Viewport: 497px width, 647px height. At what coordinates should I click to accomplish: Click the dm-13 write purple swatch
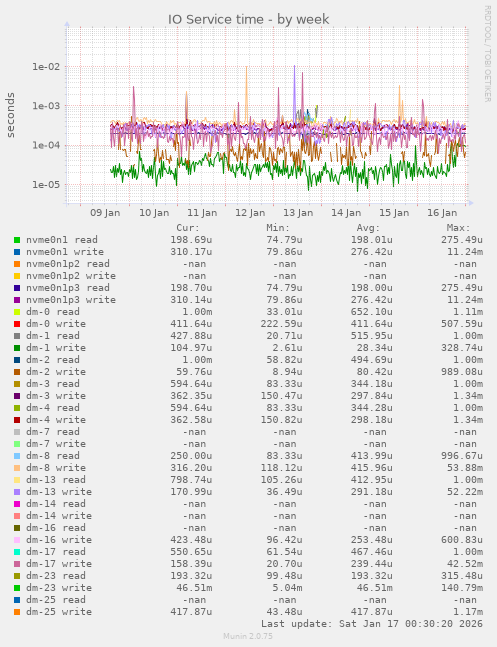tap(17, 492)
